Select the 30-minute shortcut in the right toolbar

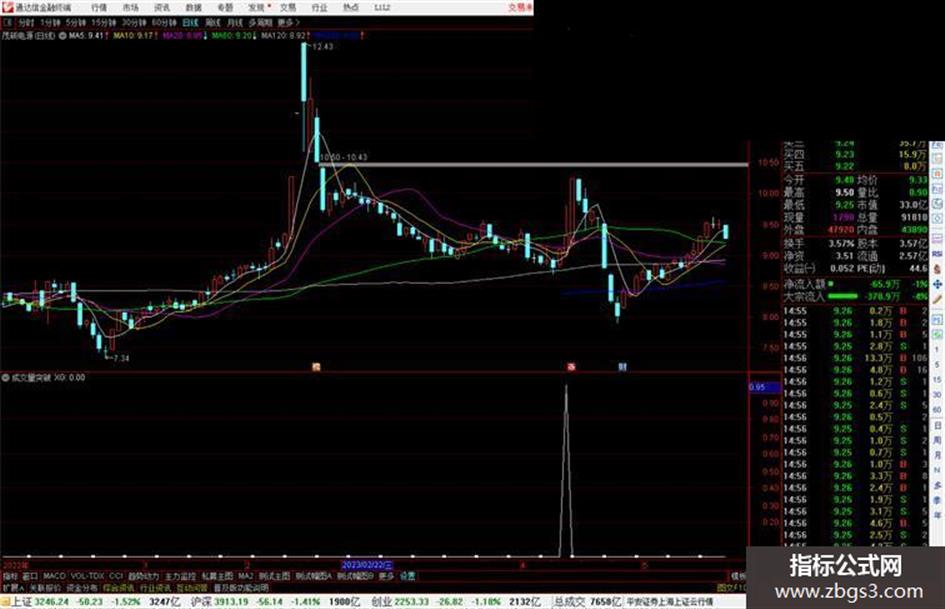tap(937, 395)
